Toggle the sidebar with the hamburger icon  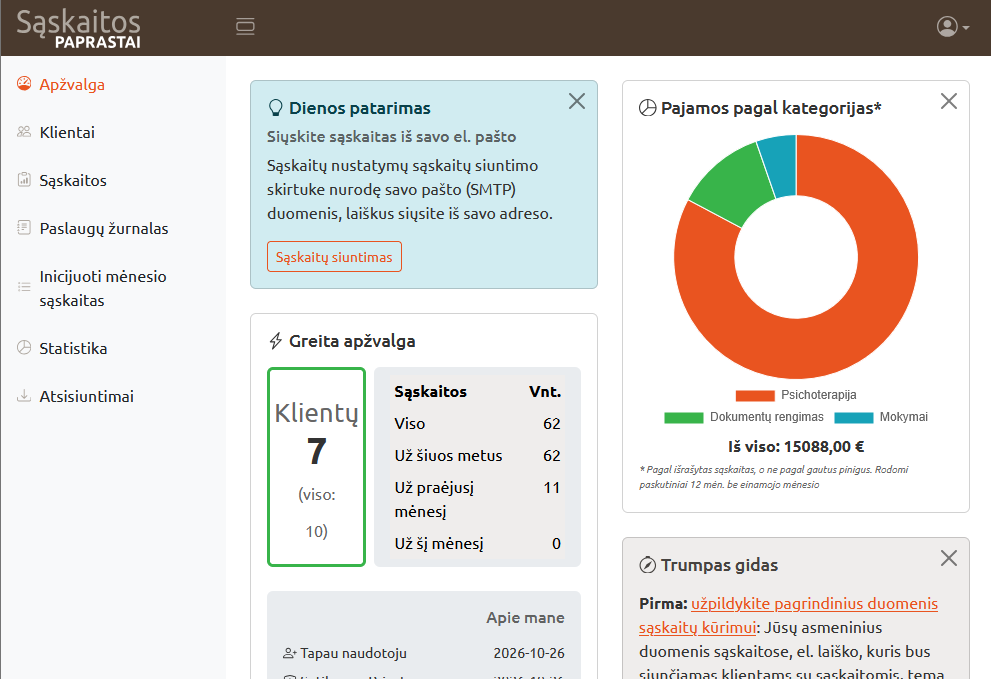pos(245,26)
